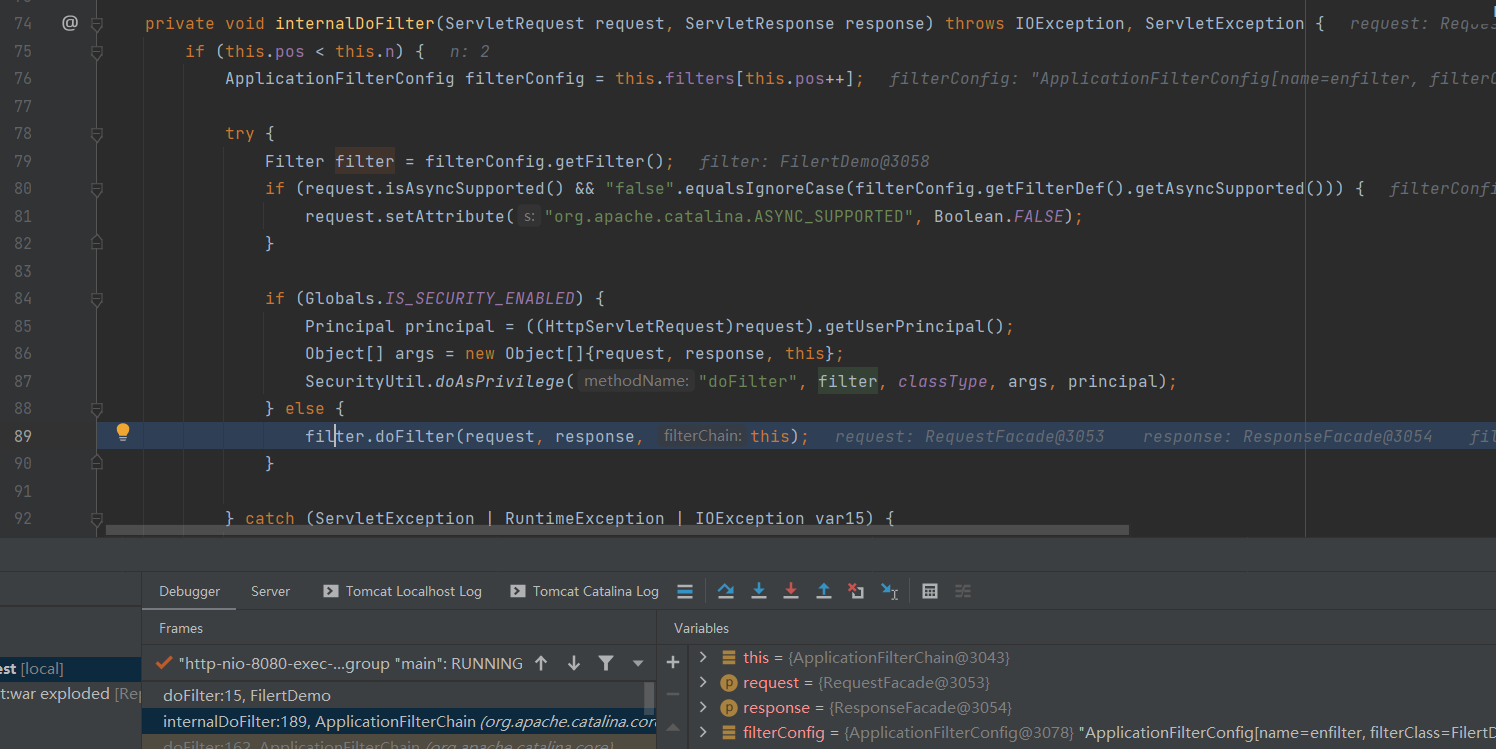Viewport: 1496px width, 749px height.
Task: Click the Step Over debugger icon
Action: [726, 591]
